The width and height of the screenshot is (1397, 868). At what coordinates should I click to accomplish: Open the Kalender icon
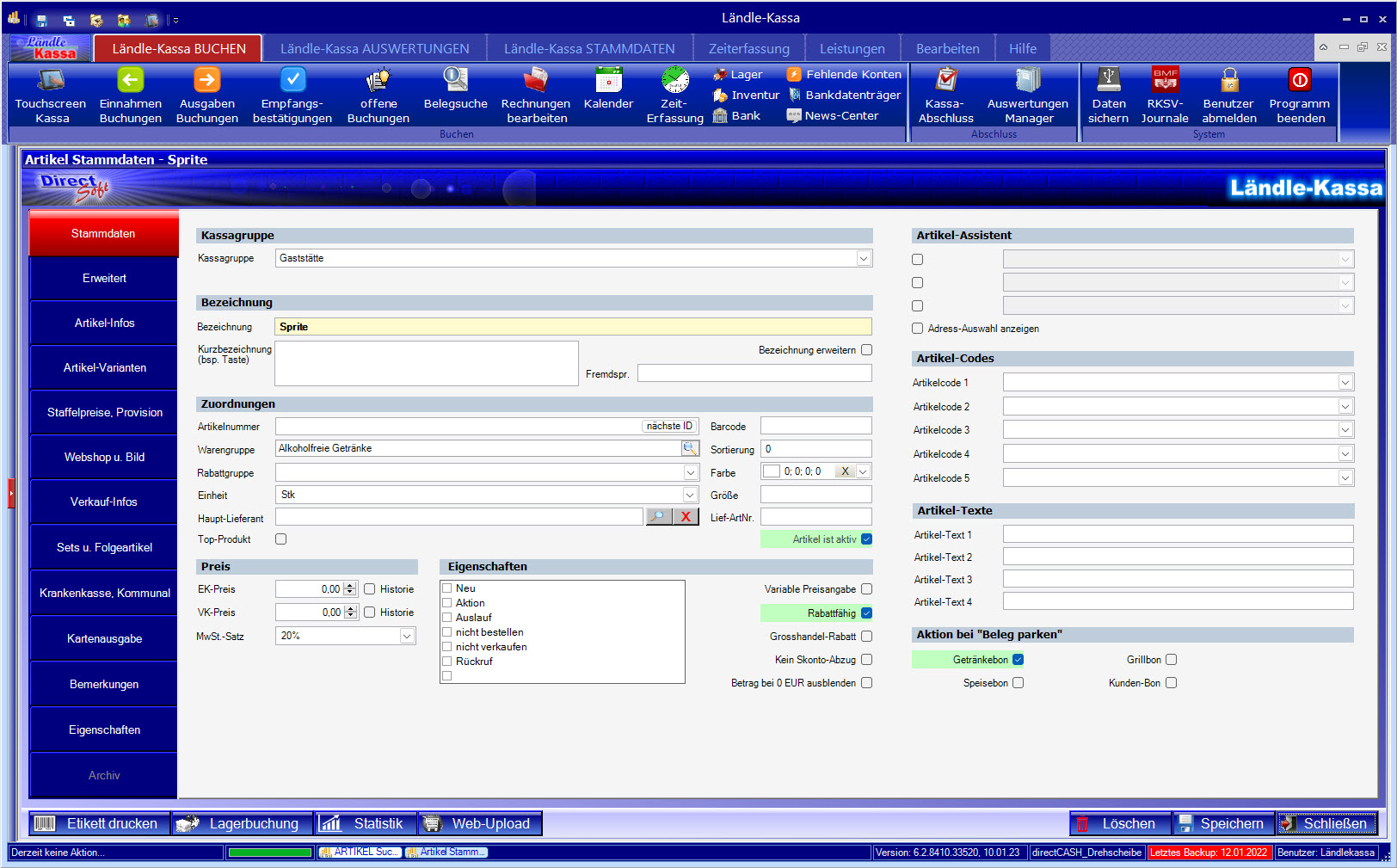click(608, 81)
